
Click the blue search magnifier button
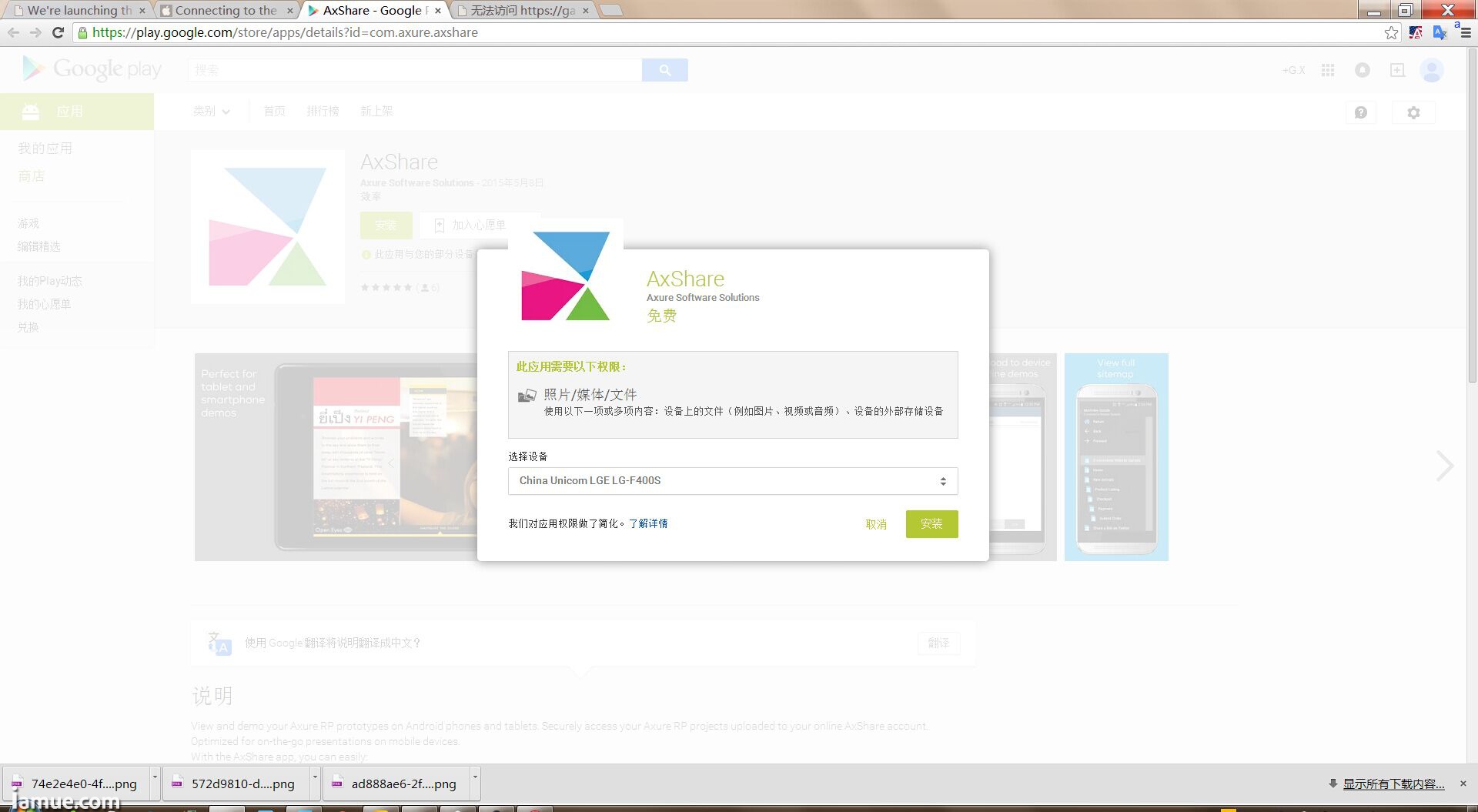[x=664, y=70]
